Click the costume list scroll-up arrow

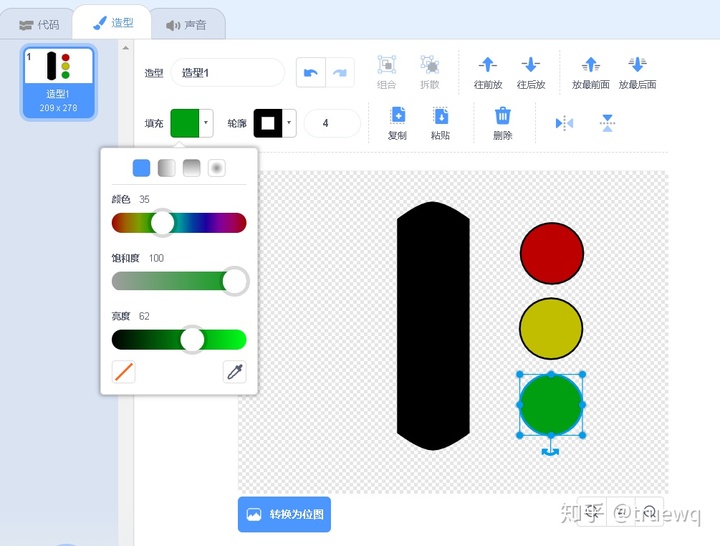(x=125, y=48)
